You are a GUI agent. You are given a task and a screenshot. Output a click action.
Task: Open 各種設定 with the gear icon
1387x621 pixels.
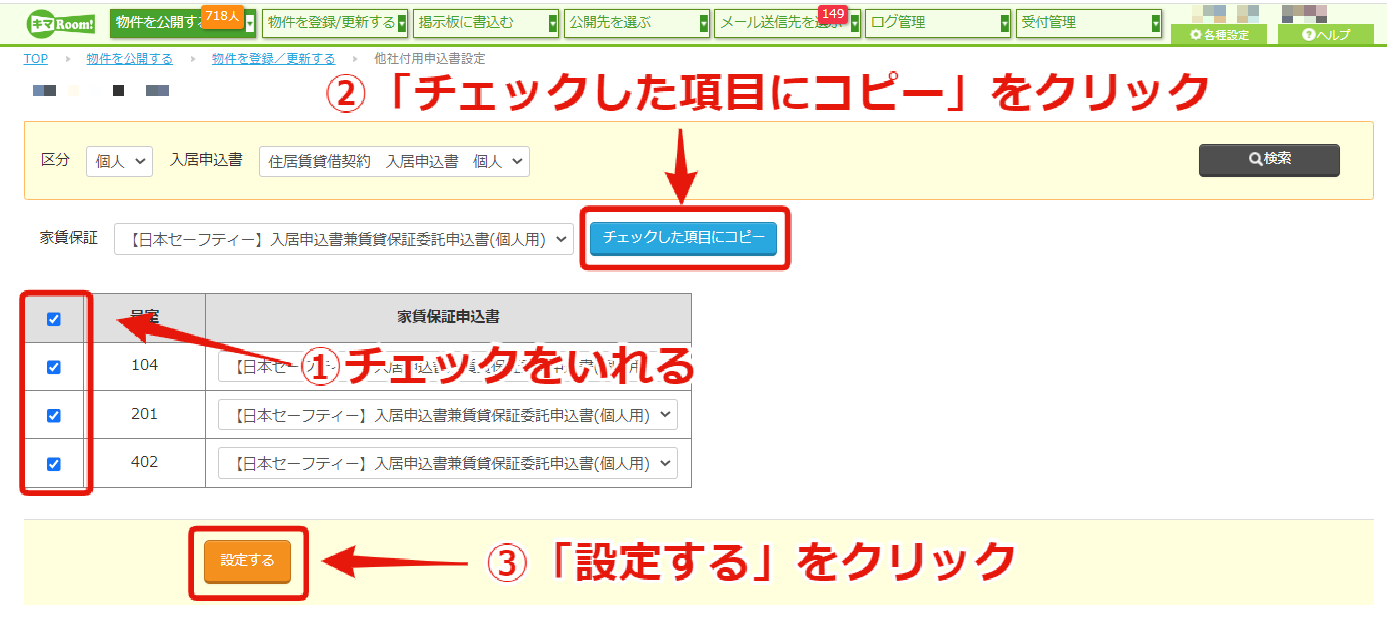(1218, 34)
